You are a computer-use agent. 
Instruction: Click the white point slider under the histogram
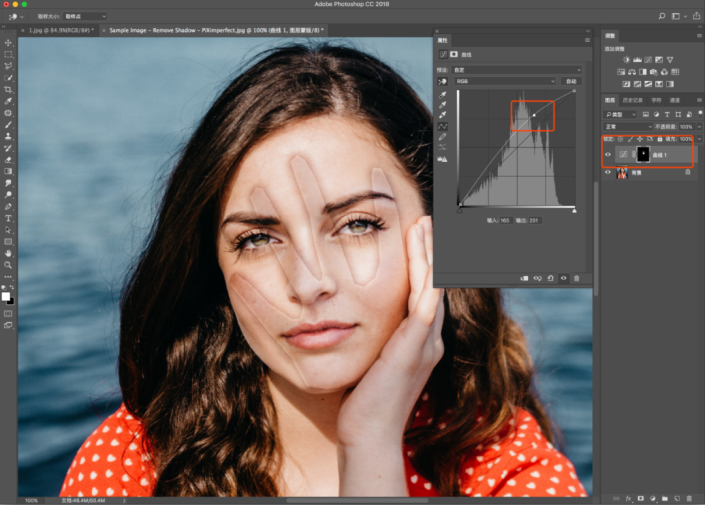click(574, 210)
